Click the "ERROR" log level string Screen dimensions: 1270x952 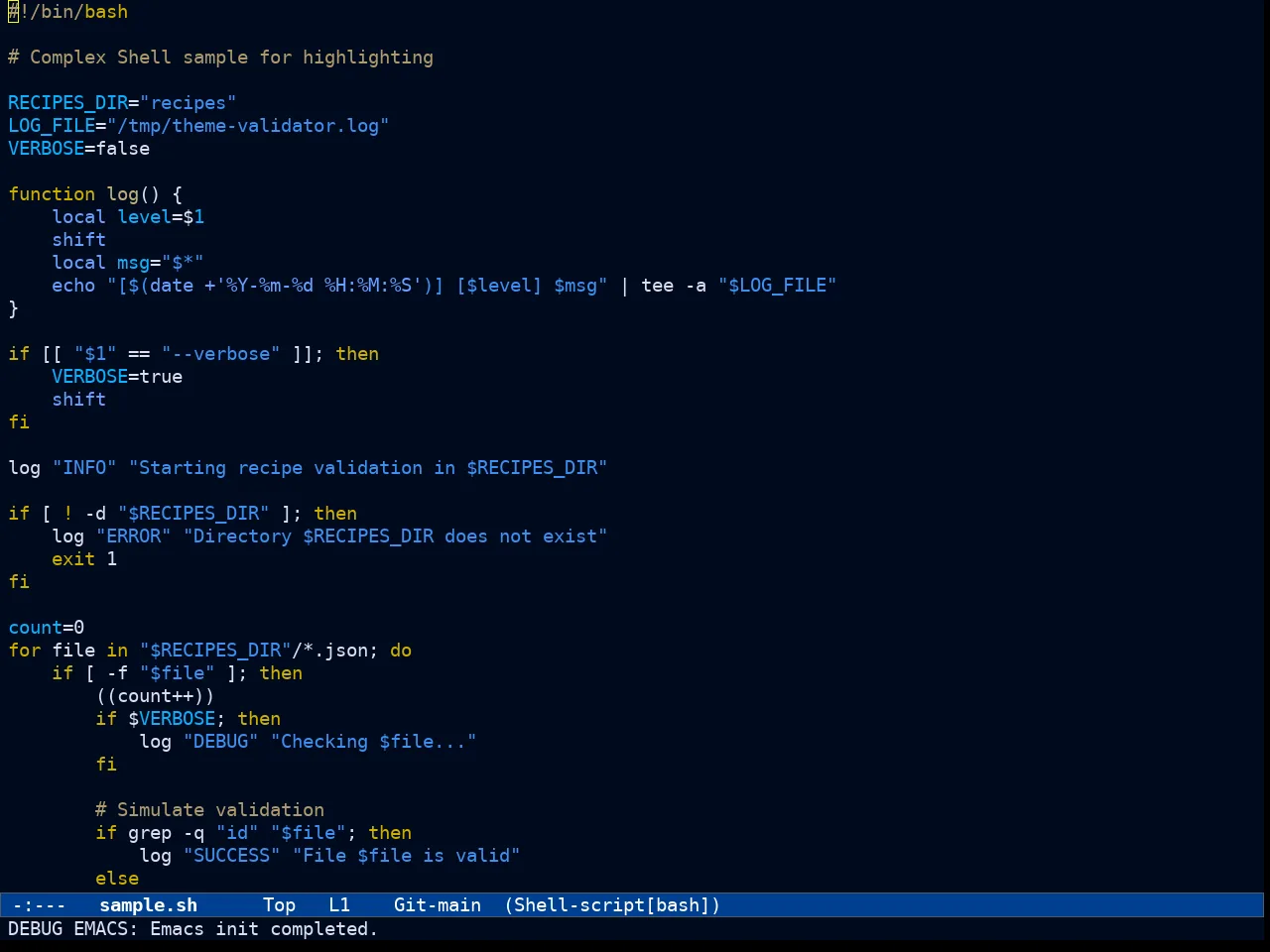click(134, 536)
